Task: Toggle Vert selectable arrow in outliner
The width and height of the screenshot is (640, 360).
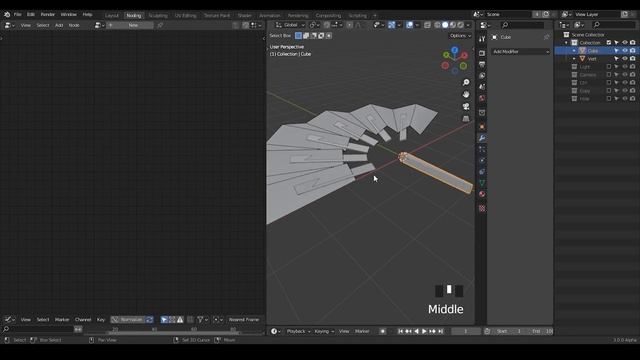Action: pyautogui.click(x=616, y=59)
